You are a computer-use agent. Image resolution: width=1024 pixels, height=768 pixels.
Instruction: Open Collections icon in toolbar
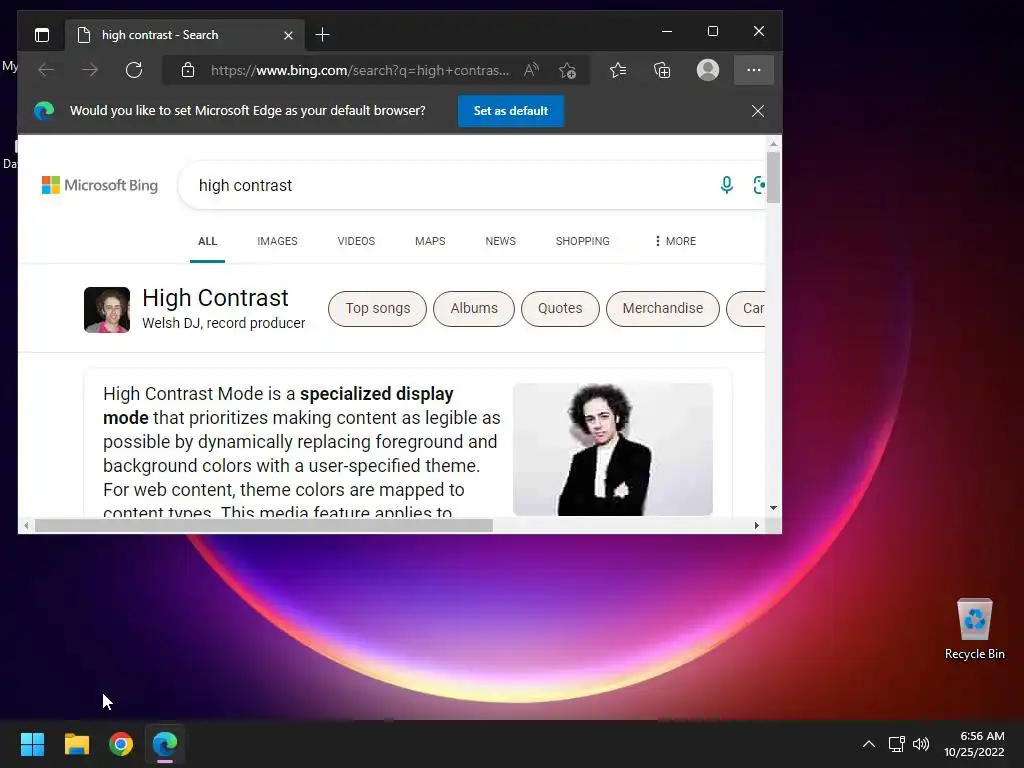[x=662, y=70]
